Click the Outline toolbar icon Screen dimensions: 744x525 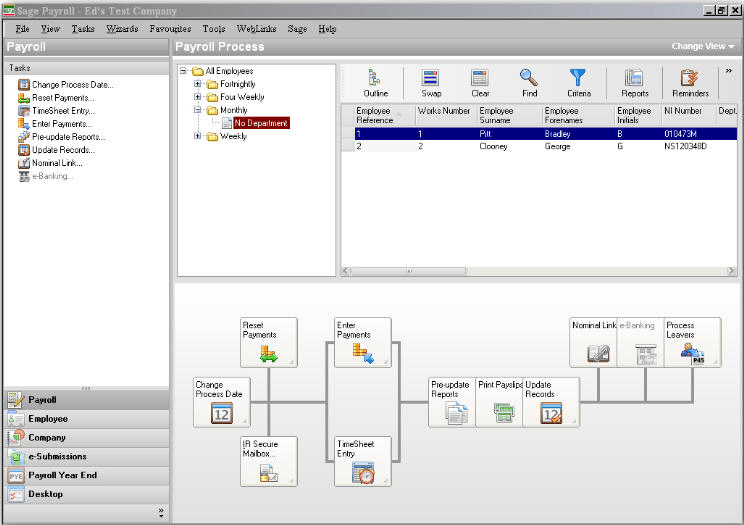[x=376, y=82]
